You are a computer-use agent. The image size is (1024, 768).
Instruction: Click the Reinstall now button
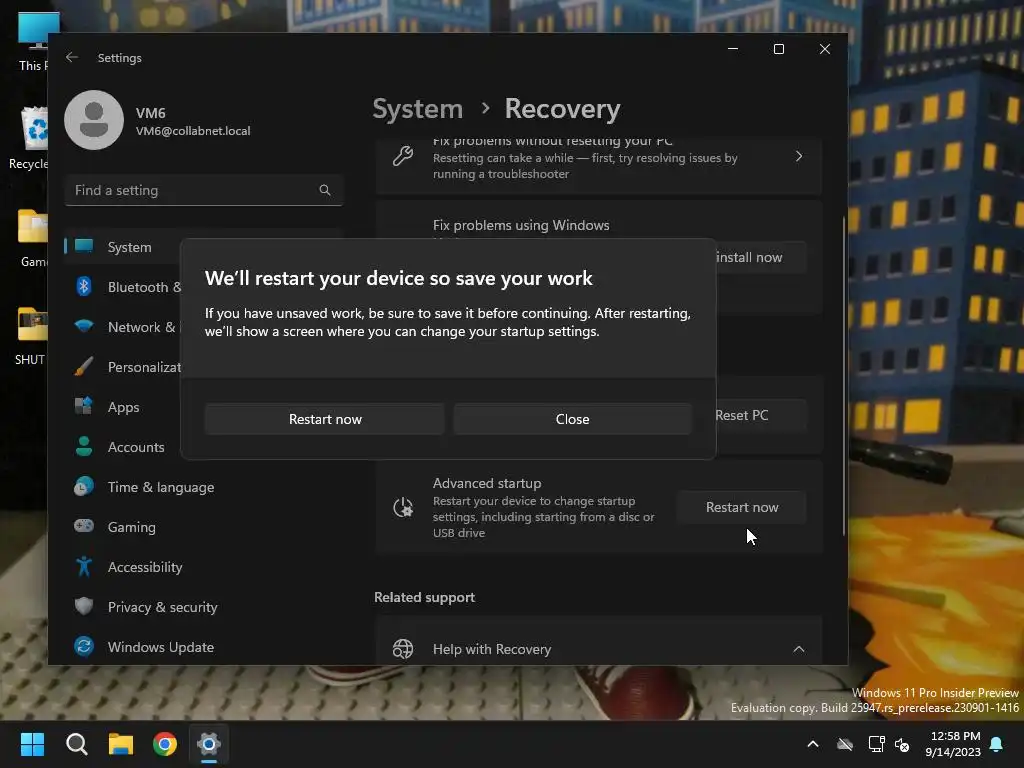[x=760, y=257]
